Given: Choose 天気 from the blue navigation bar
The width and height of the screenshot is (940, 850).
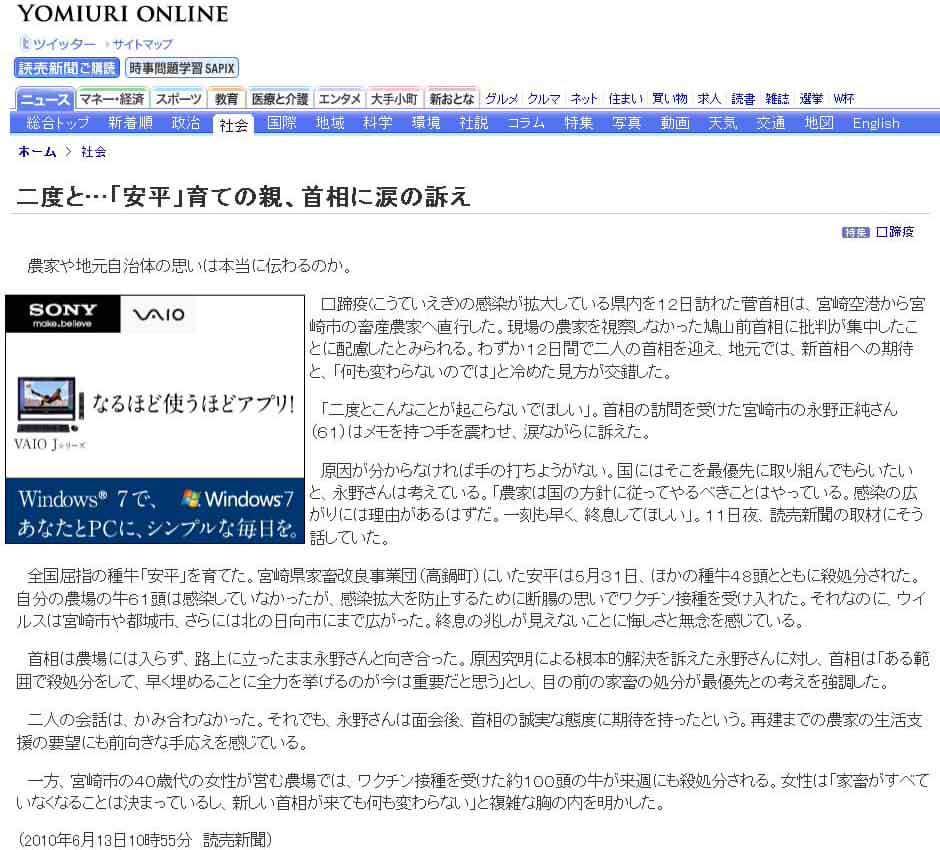Looking at the screenshot, I should (x=722, y=123).
